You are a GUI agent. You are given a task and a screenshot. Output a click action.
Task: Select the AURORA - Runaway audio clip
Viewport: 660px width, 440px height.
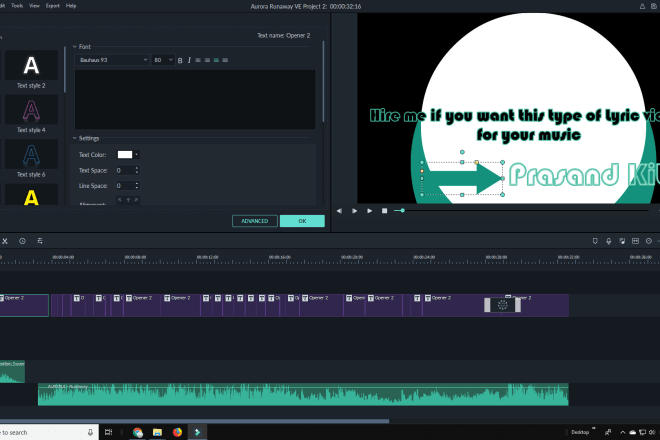[303, 395]
